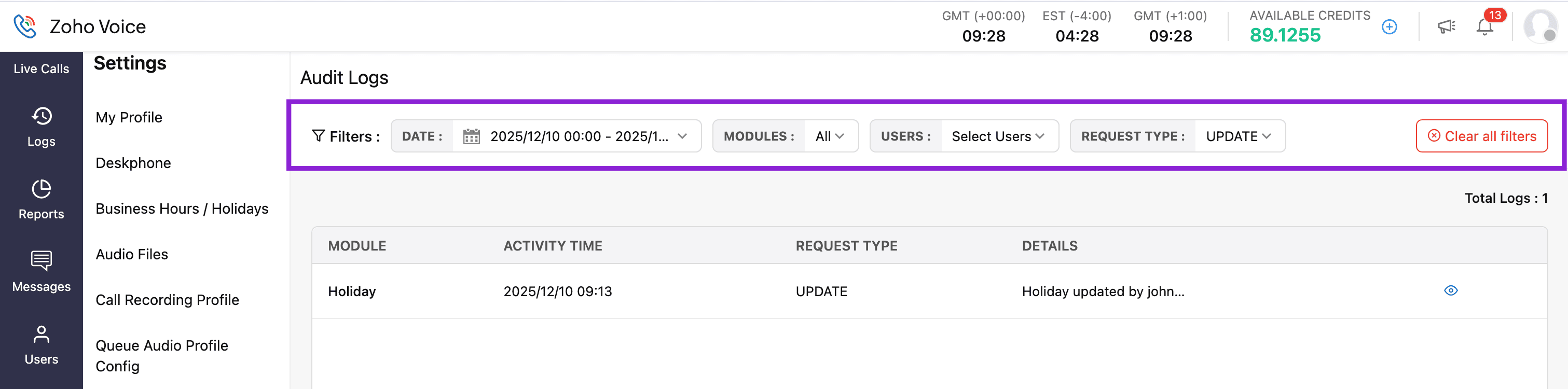
Task: Open Users in the sidebar
Action: click(42, 344)
